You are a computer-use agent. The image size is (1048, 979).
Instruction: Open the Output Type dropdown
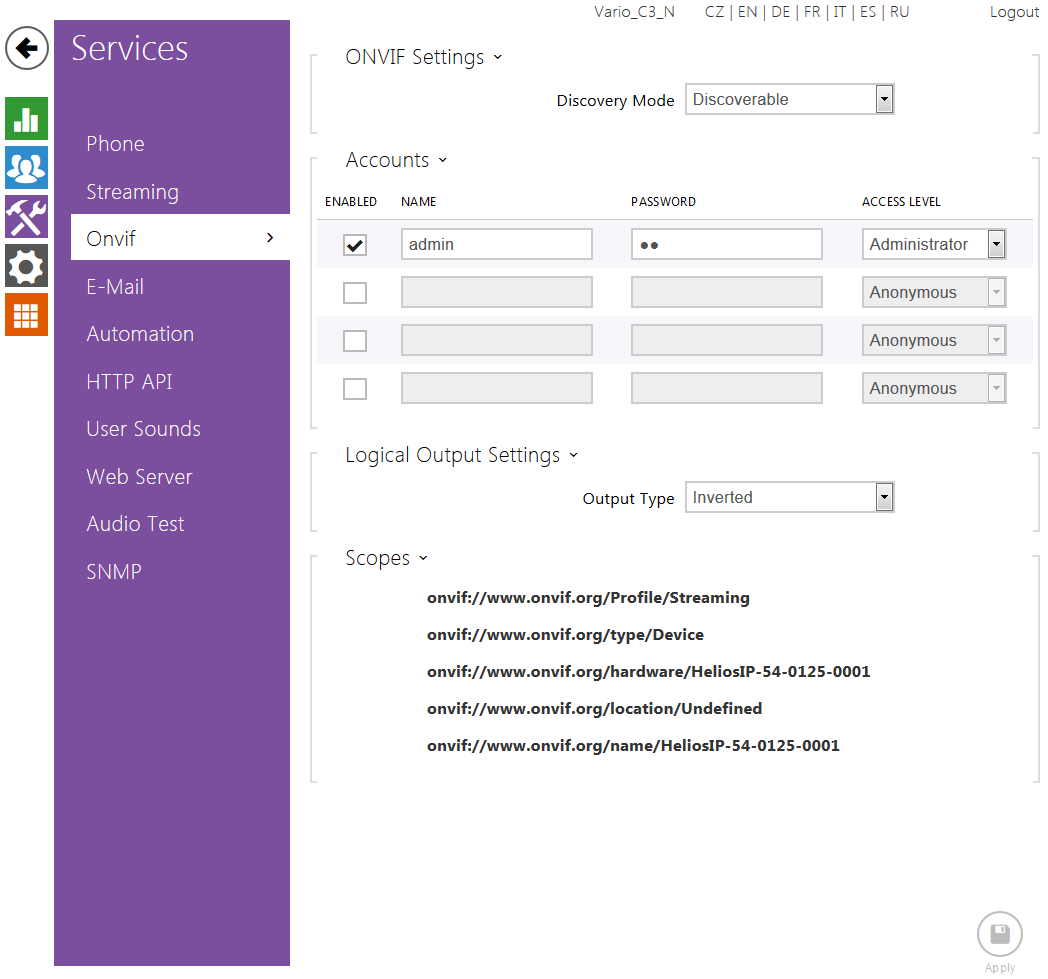point(789,497)
